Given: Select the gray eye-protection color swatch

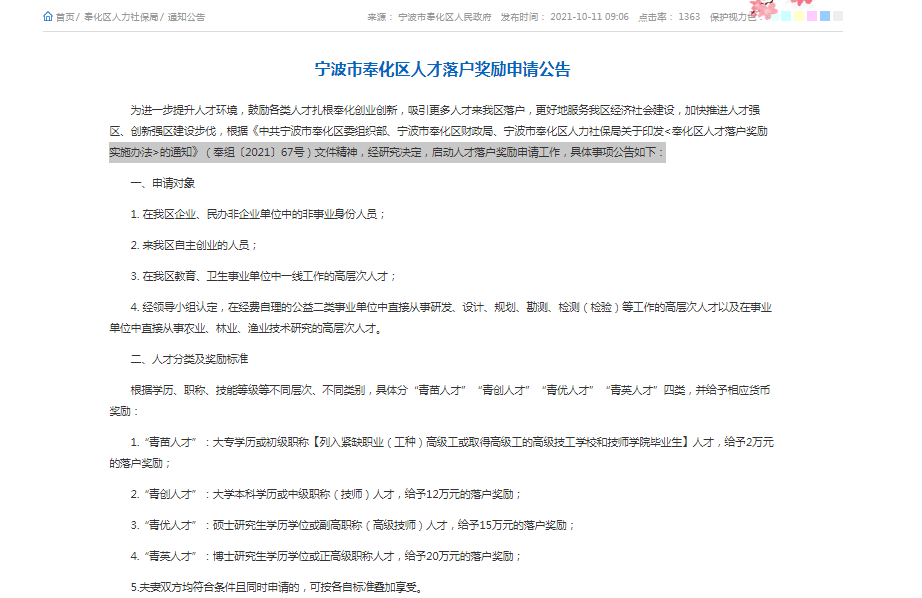Looking at the screenshot, I should coord(837,16).
